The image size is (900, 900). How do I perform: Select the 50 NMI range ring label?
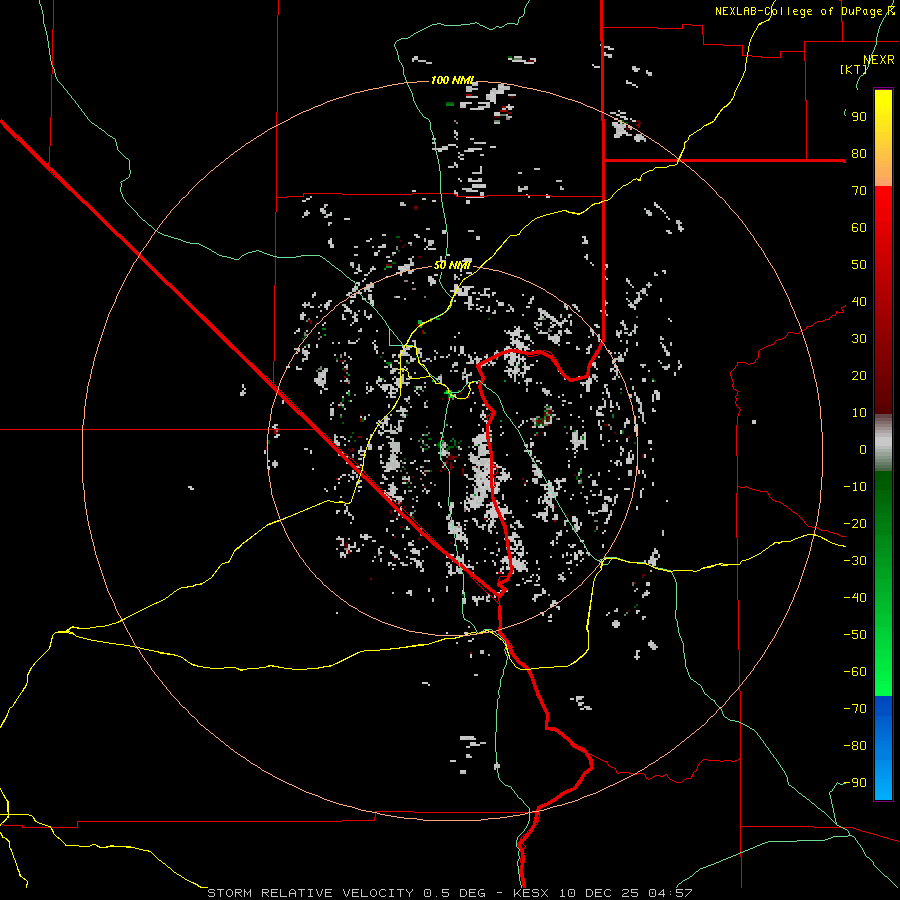coord(452,265)
